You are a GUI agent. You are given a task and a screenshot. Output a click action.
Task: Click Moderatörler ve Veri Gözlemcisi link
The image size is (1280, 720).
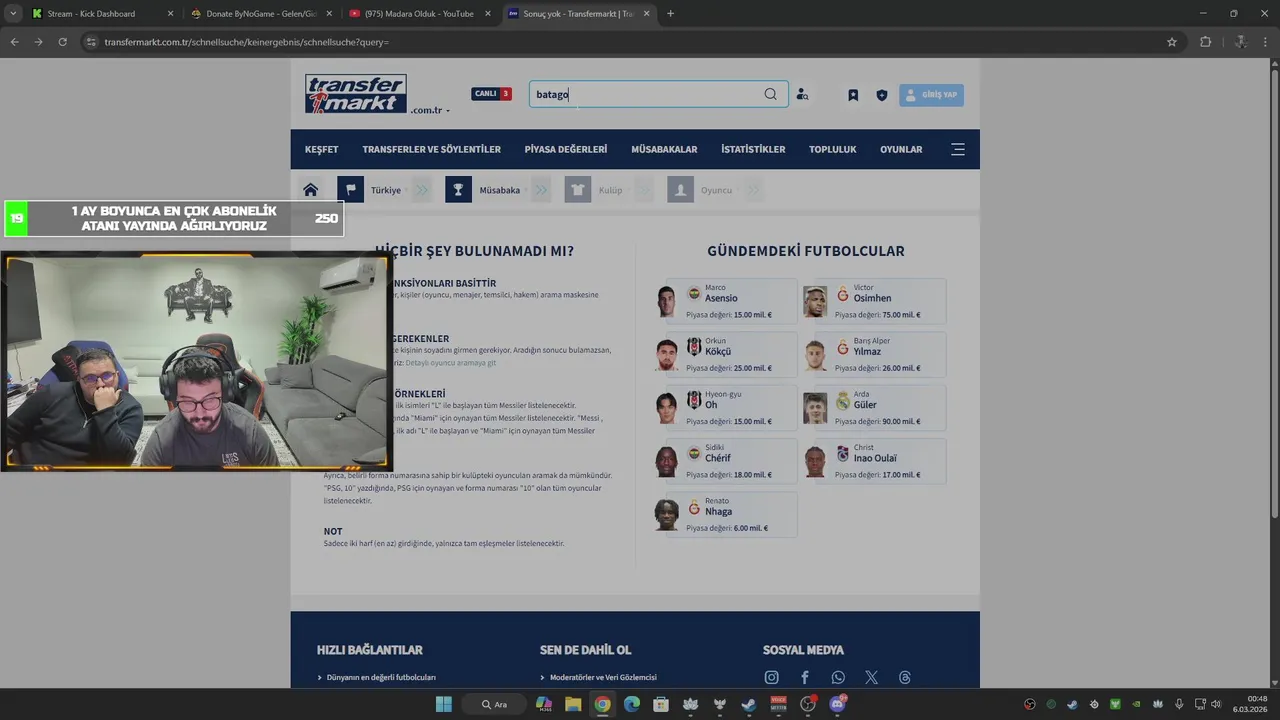pyautogui.click(x=603, y=677)
